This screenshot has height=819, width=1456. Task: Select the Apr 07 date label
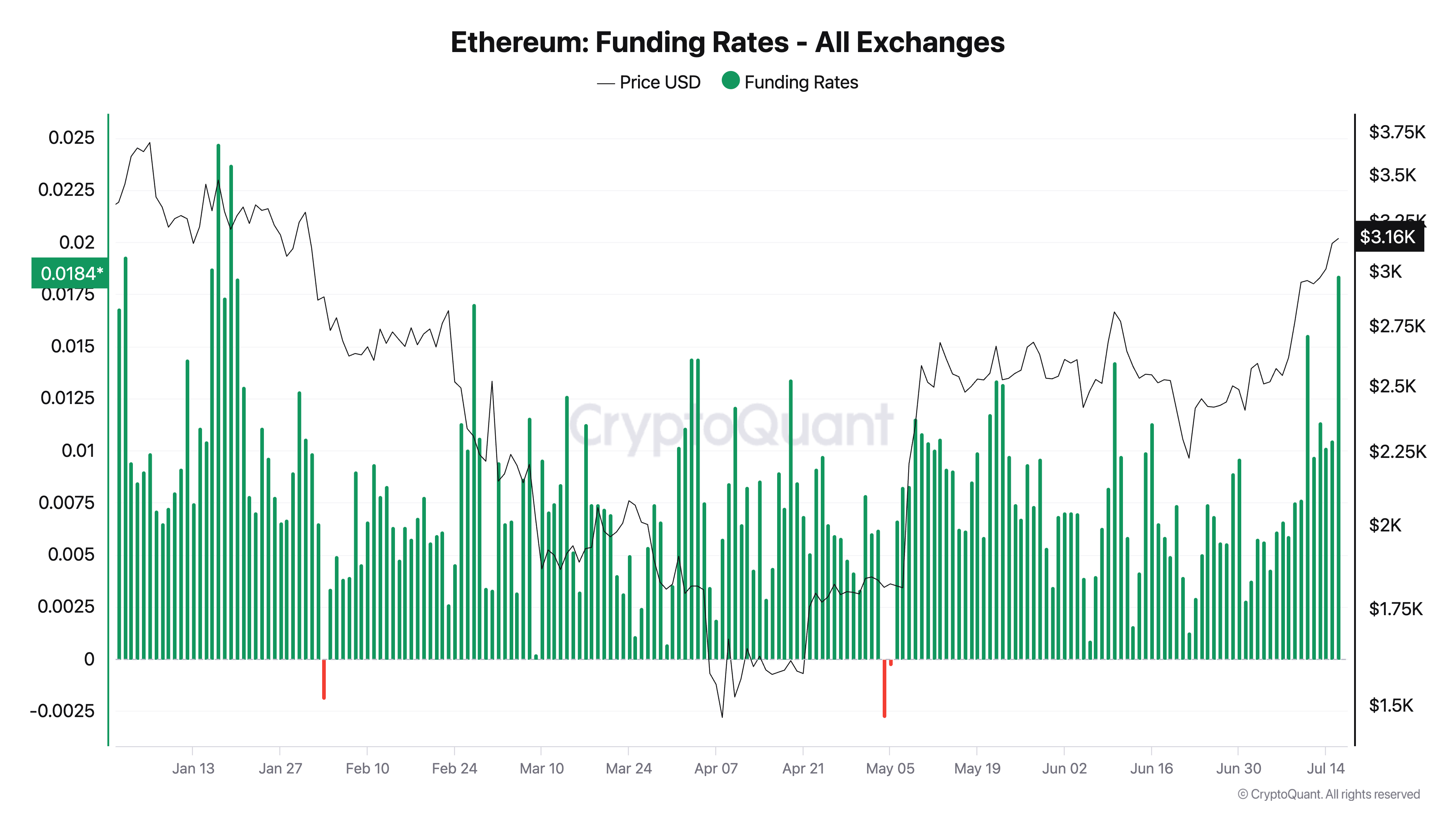(x=716, y=768)
